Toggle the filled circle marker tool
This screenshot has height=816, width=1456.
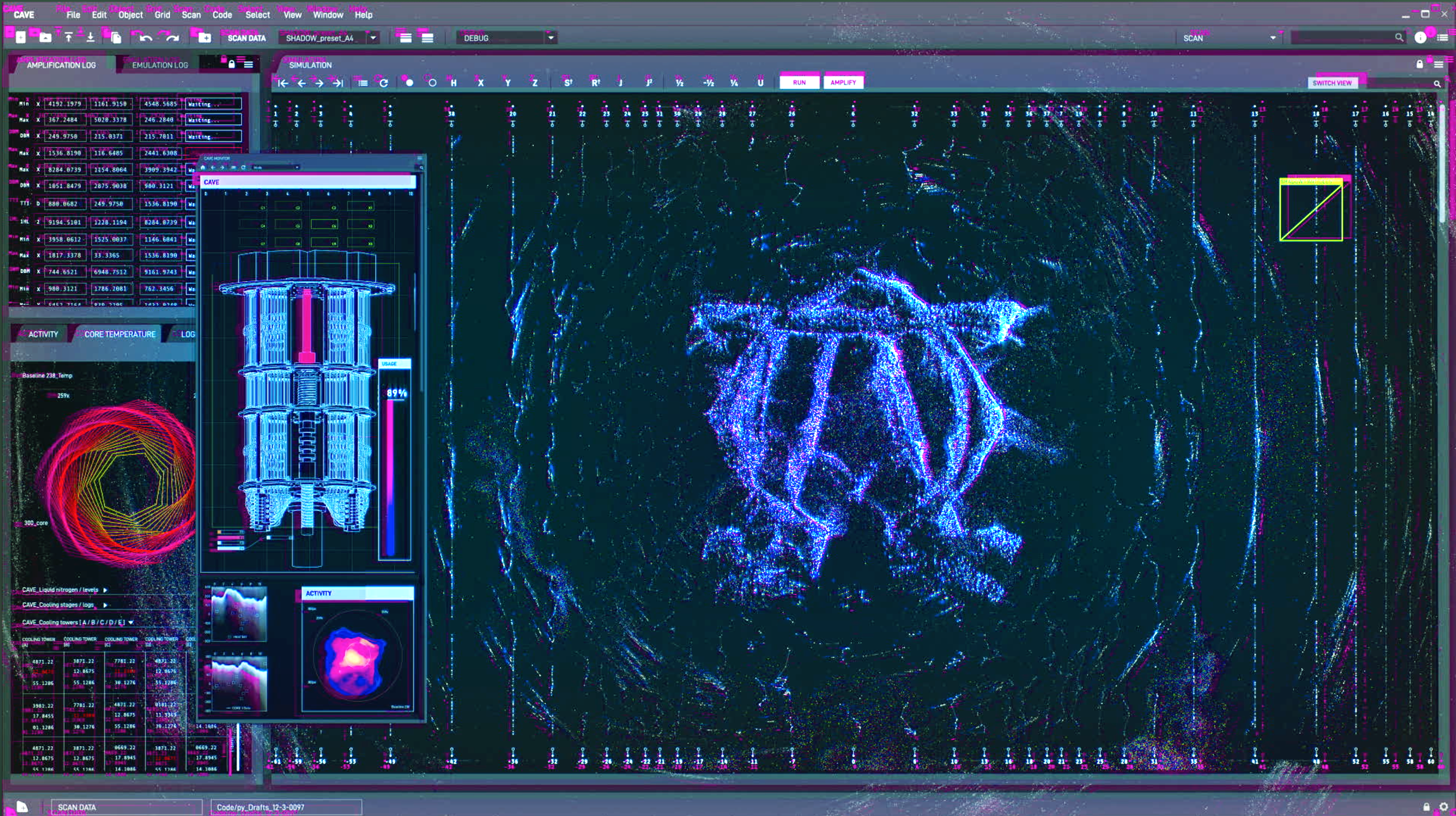point(409,83)
